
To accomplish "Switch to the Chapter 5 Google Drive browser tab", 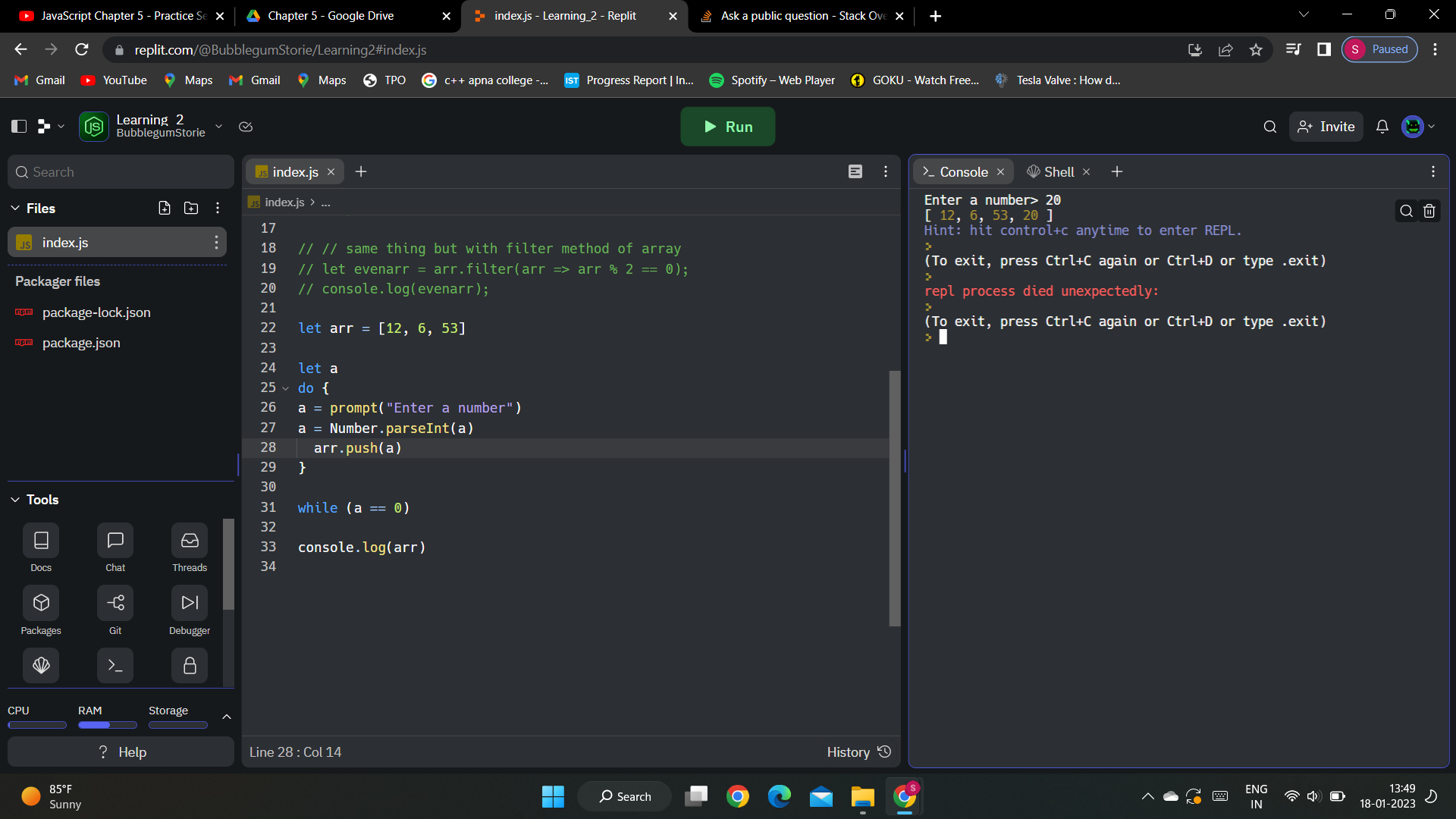I will pos(348,16).
